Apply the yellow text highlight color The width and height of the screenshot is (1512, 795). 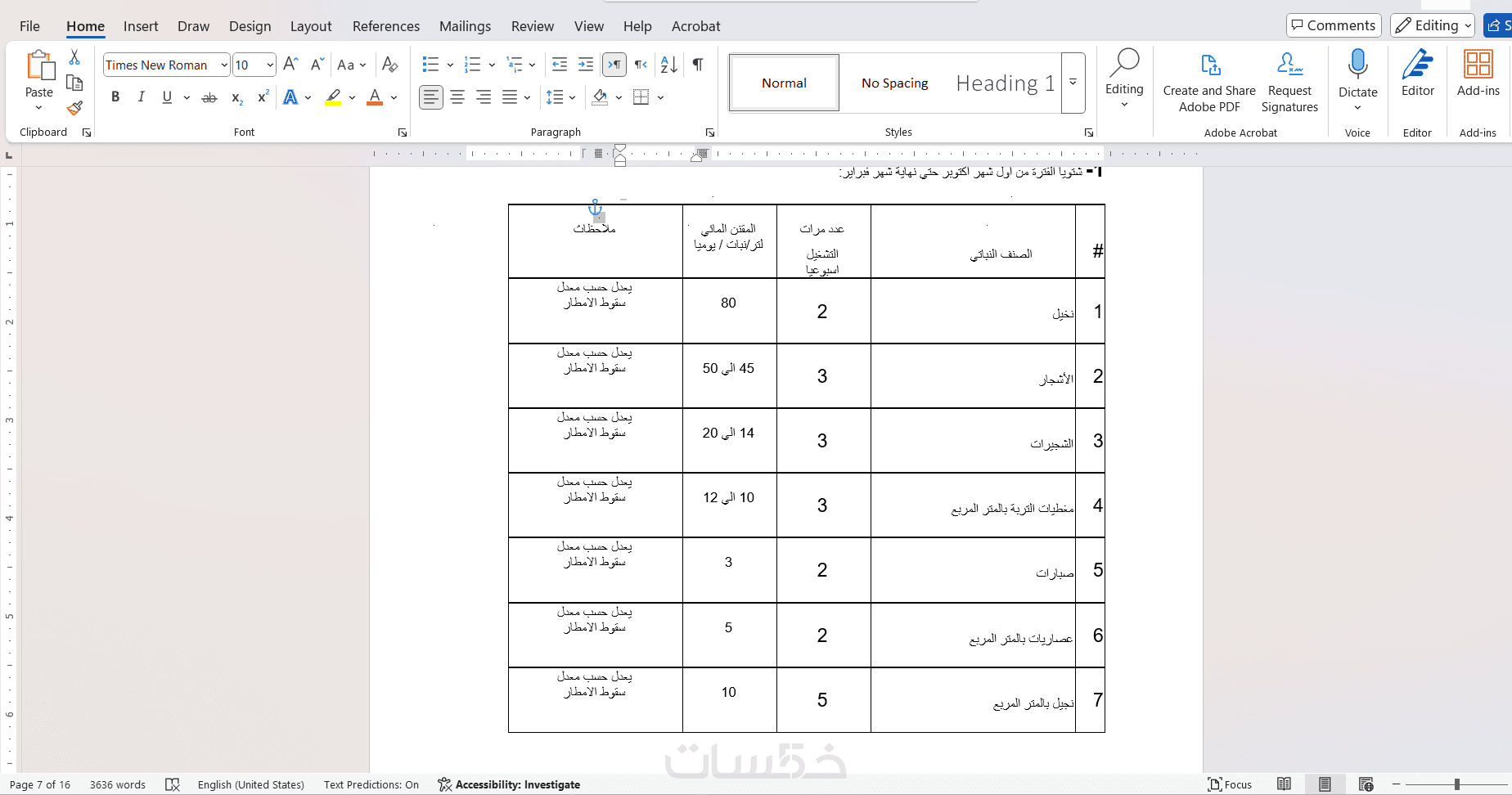pos(333,97)
